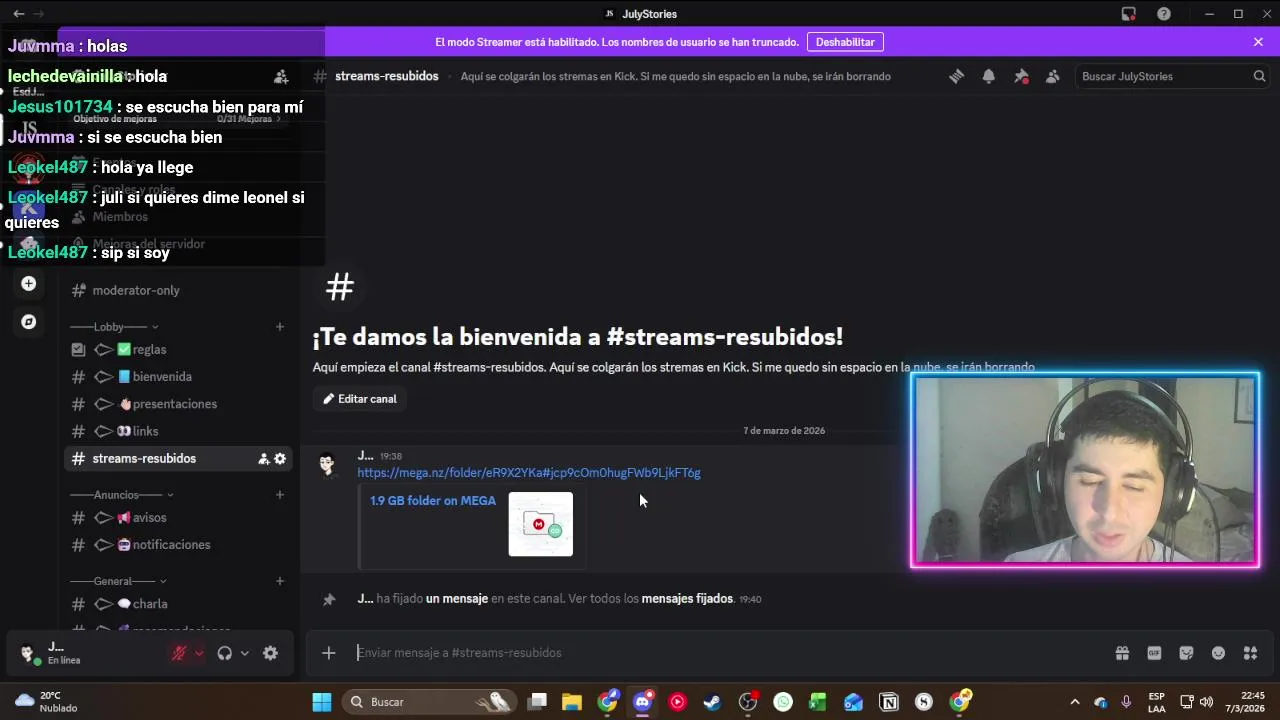Open the GIF picker

click(x=1154, y=653)
